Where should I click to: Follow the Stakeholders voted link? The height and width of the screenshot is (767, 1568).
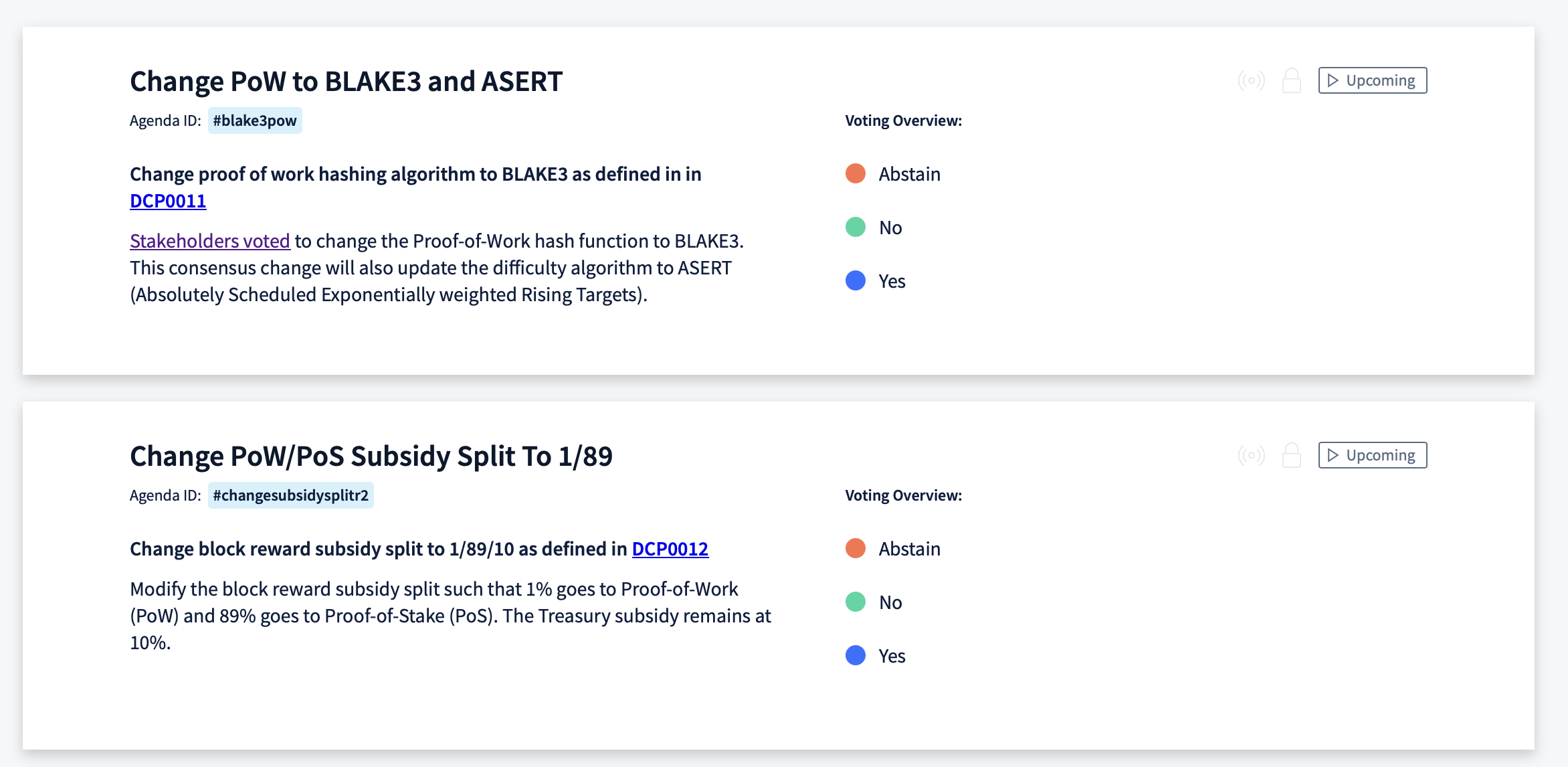[210, 241]
